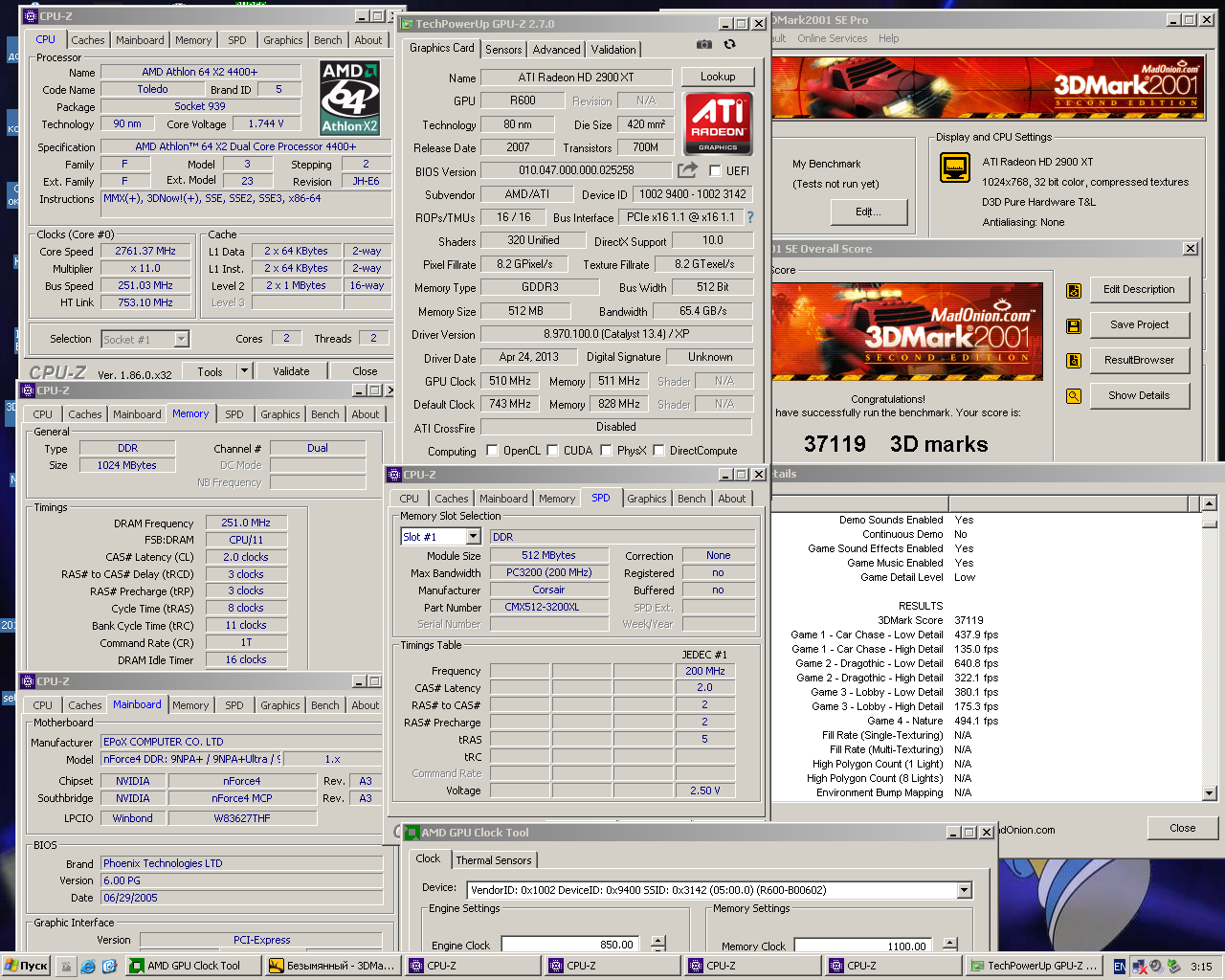This screenshot has width=1225, height=980.
Task: Open the Slot #1 memory slot dropdown
Action: 473,537
